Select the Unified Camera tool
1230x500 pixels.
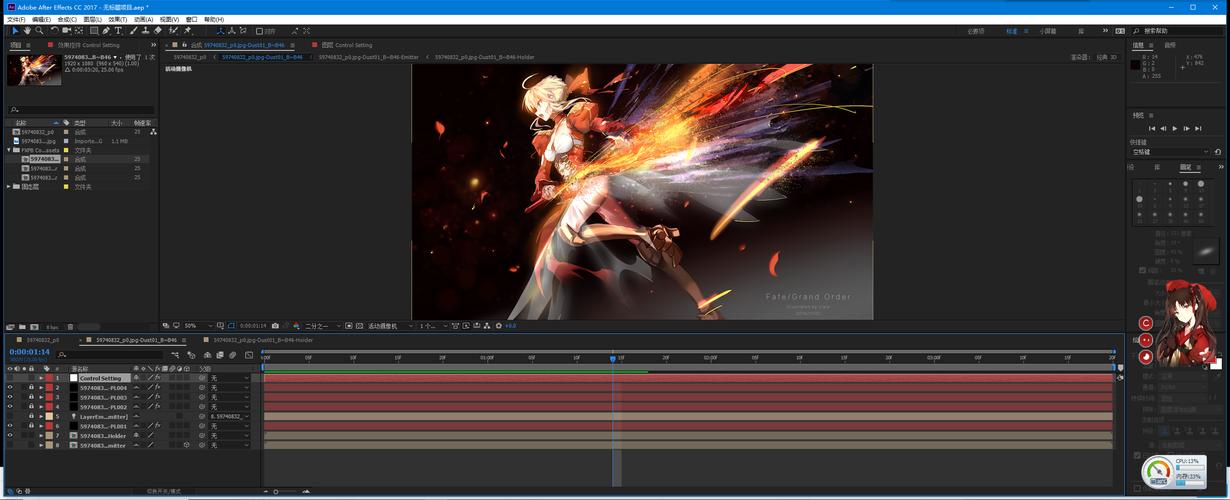click(x=67, y=31)
